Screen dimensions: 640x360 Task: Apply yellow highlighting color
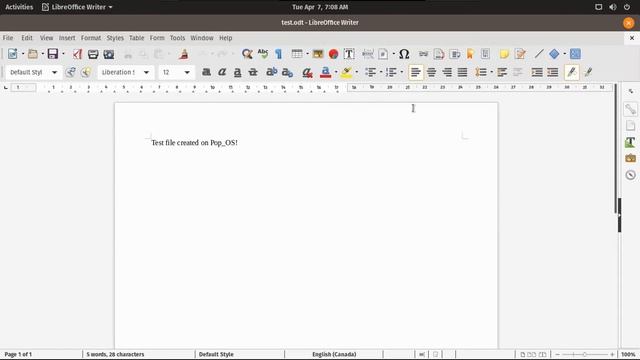(346, 72)
